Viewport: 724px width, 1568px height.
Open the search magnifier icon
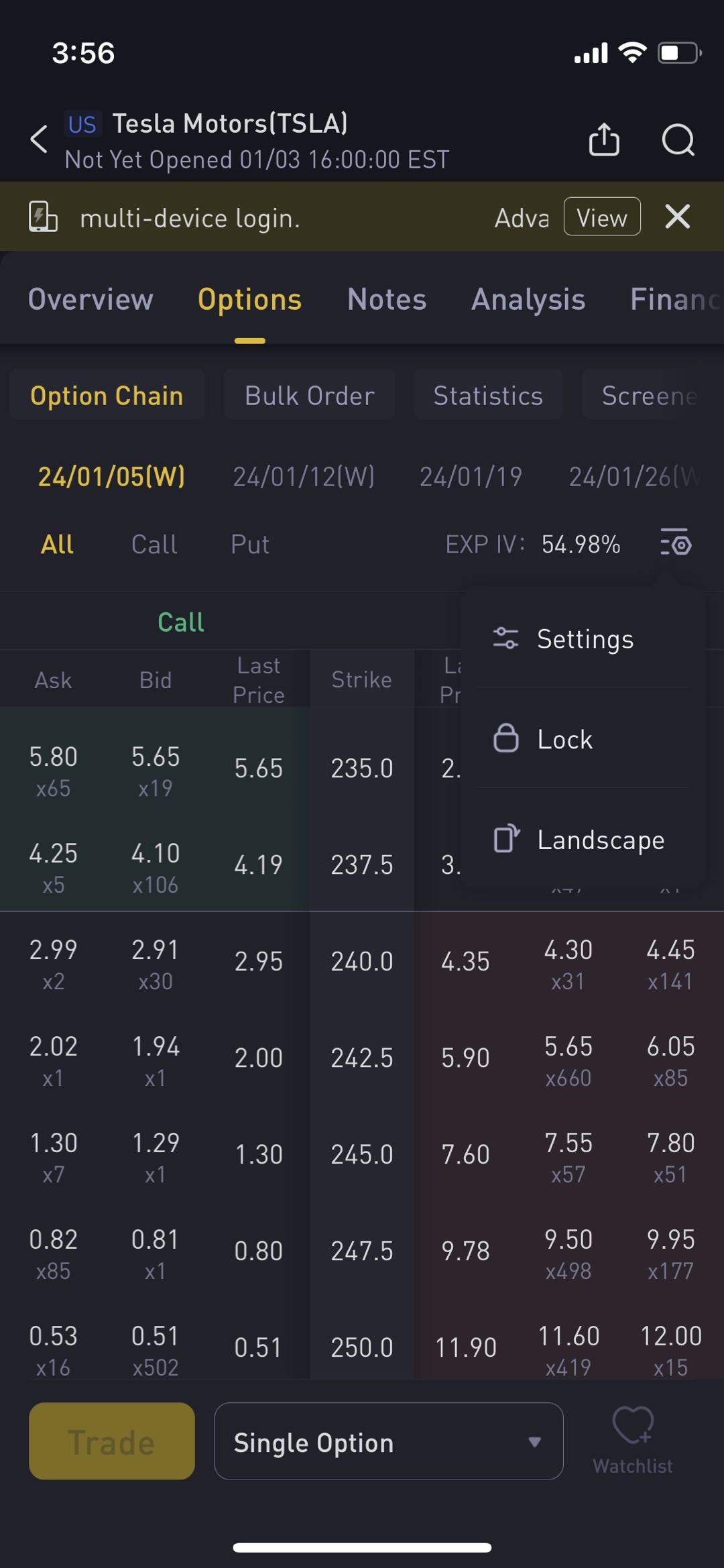pyautogui.click(x=678, y=139)
